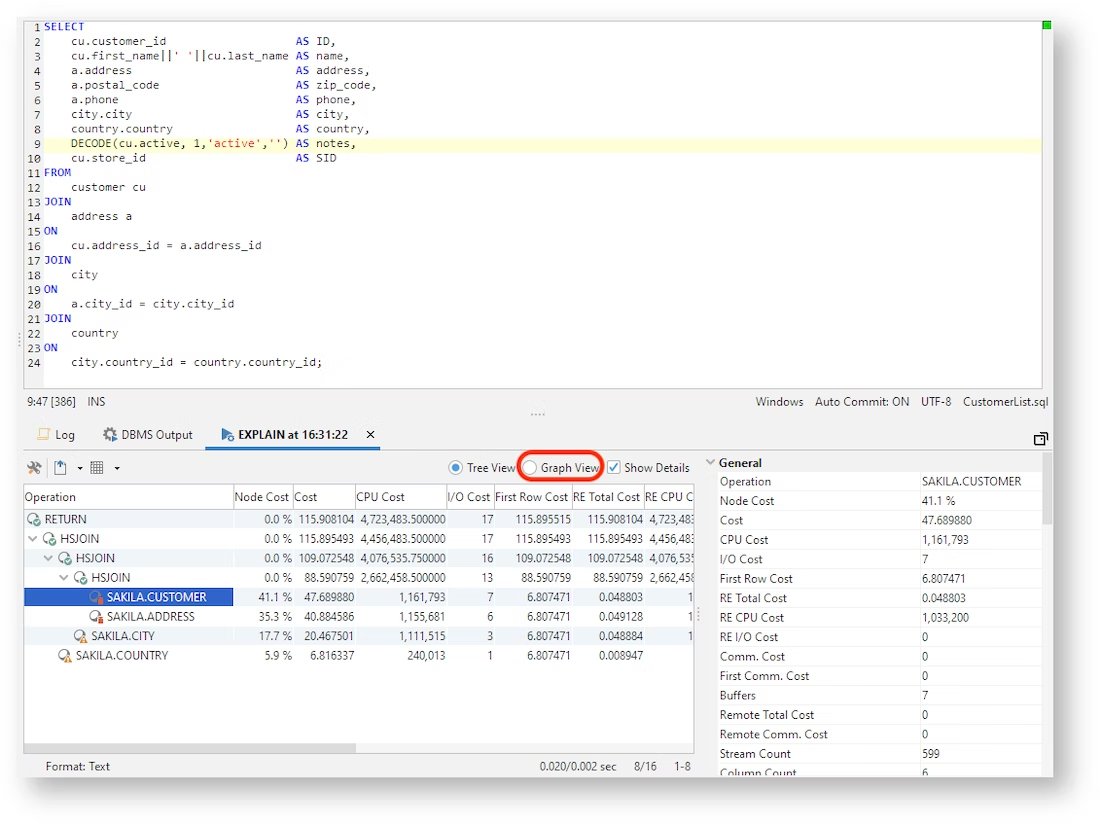Collapse the topmost HSJOIN tree node
The image size is (1100, 824).
click(33, 538)
